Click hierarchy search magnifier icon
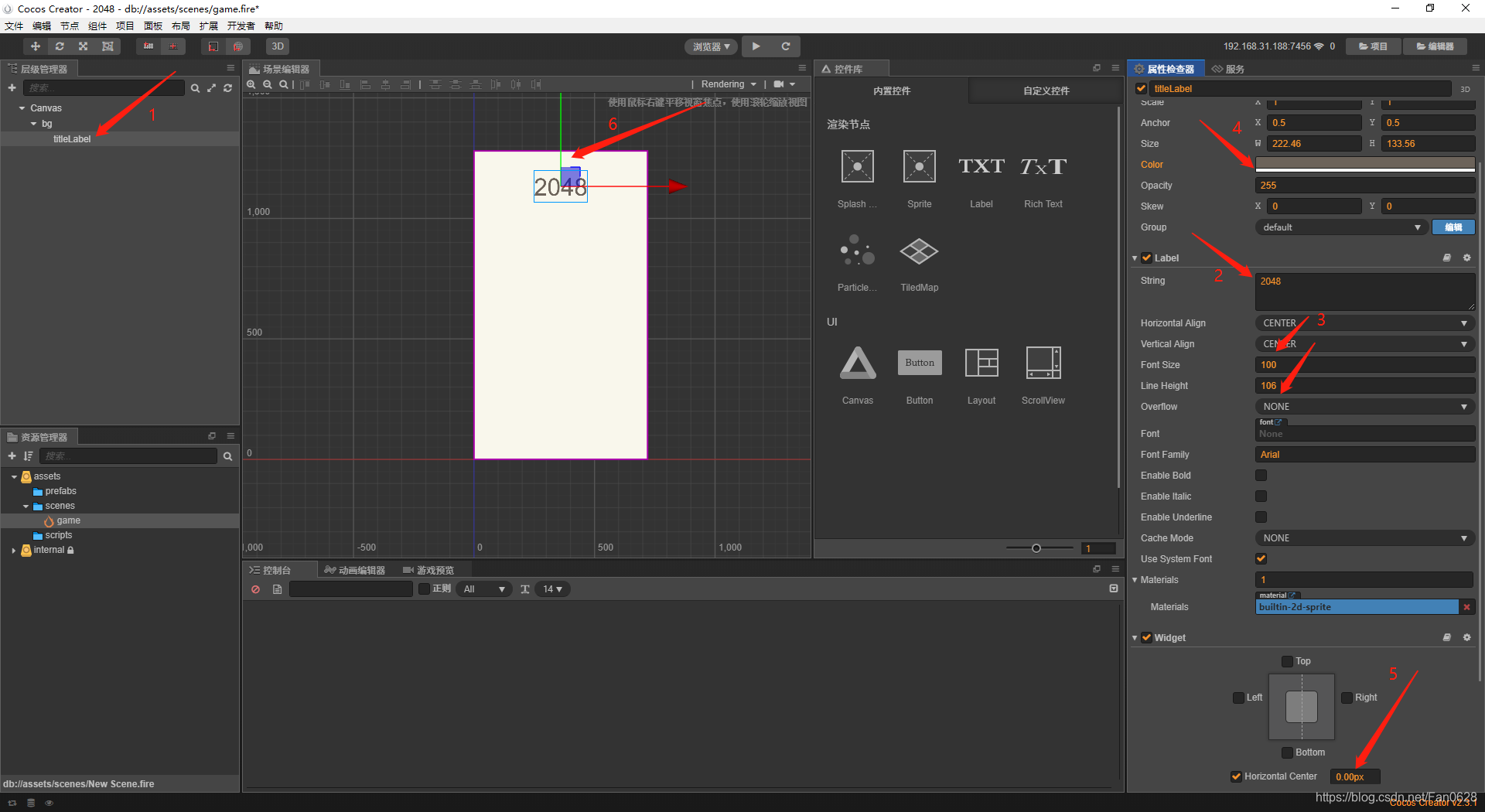Viewport: 1485px width, 812px height. coord(195,88)
